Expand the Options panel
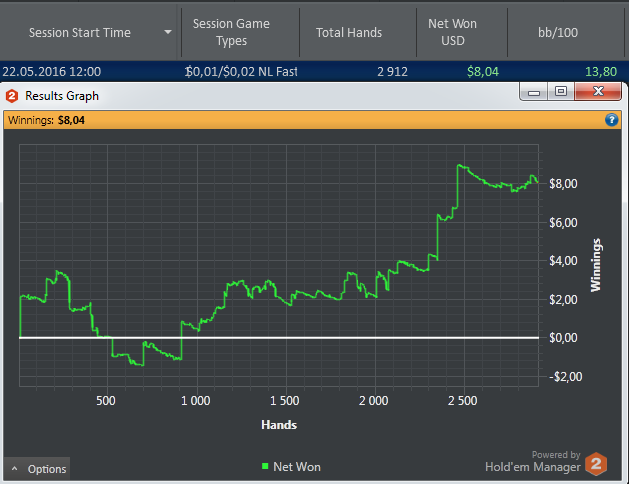 [x=37, y=469]
